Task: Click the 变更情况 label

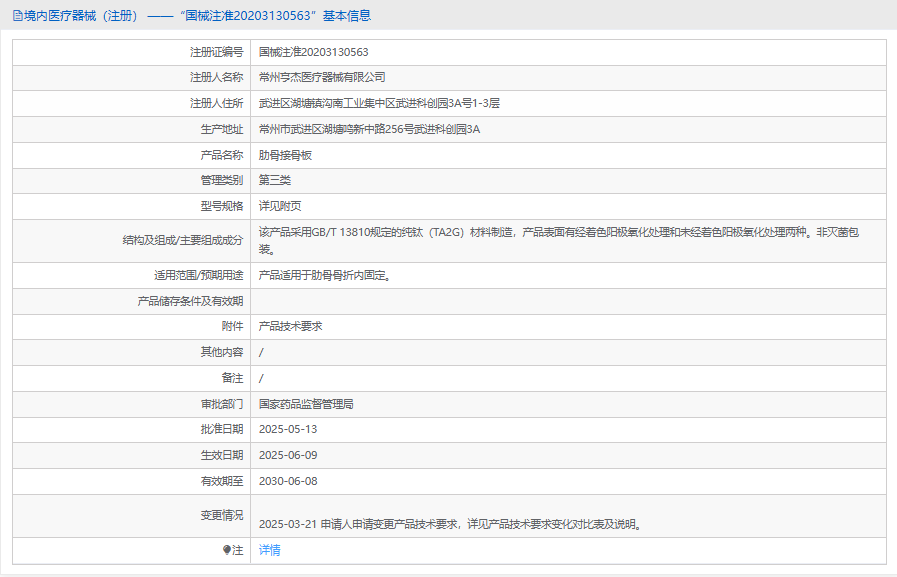Action: 221,516
